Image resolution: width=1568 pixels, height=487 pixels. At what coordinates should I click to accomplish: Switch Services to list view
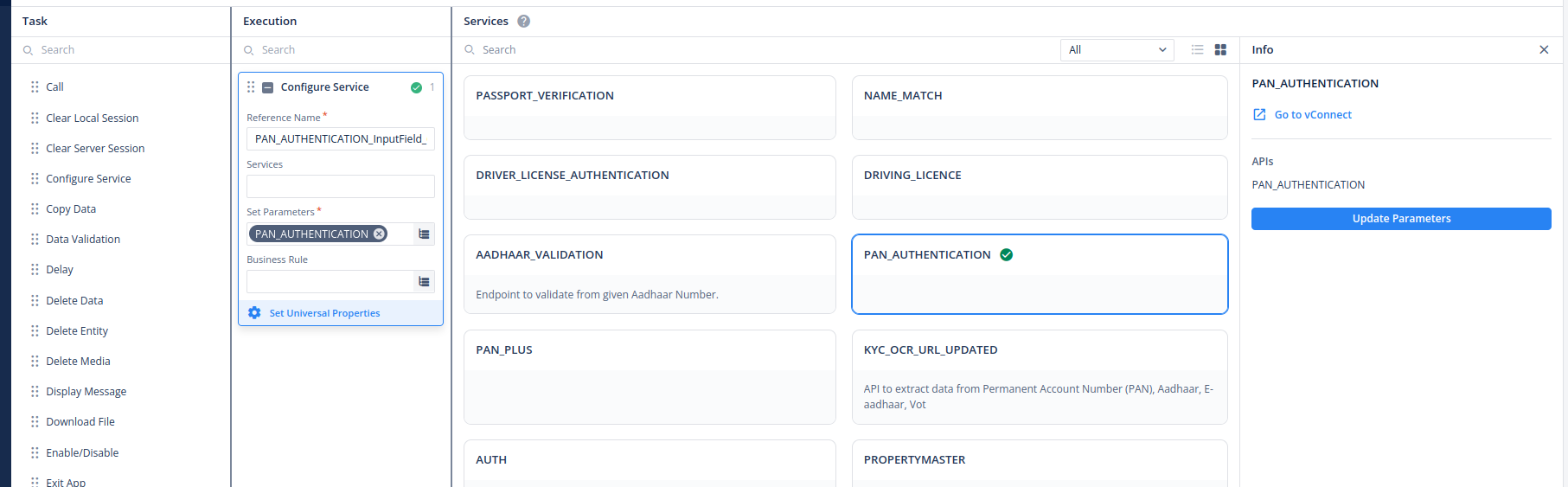pyautogui.click(x=1197, y=50)
